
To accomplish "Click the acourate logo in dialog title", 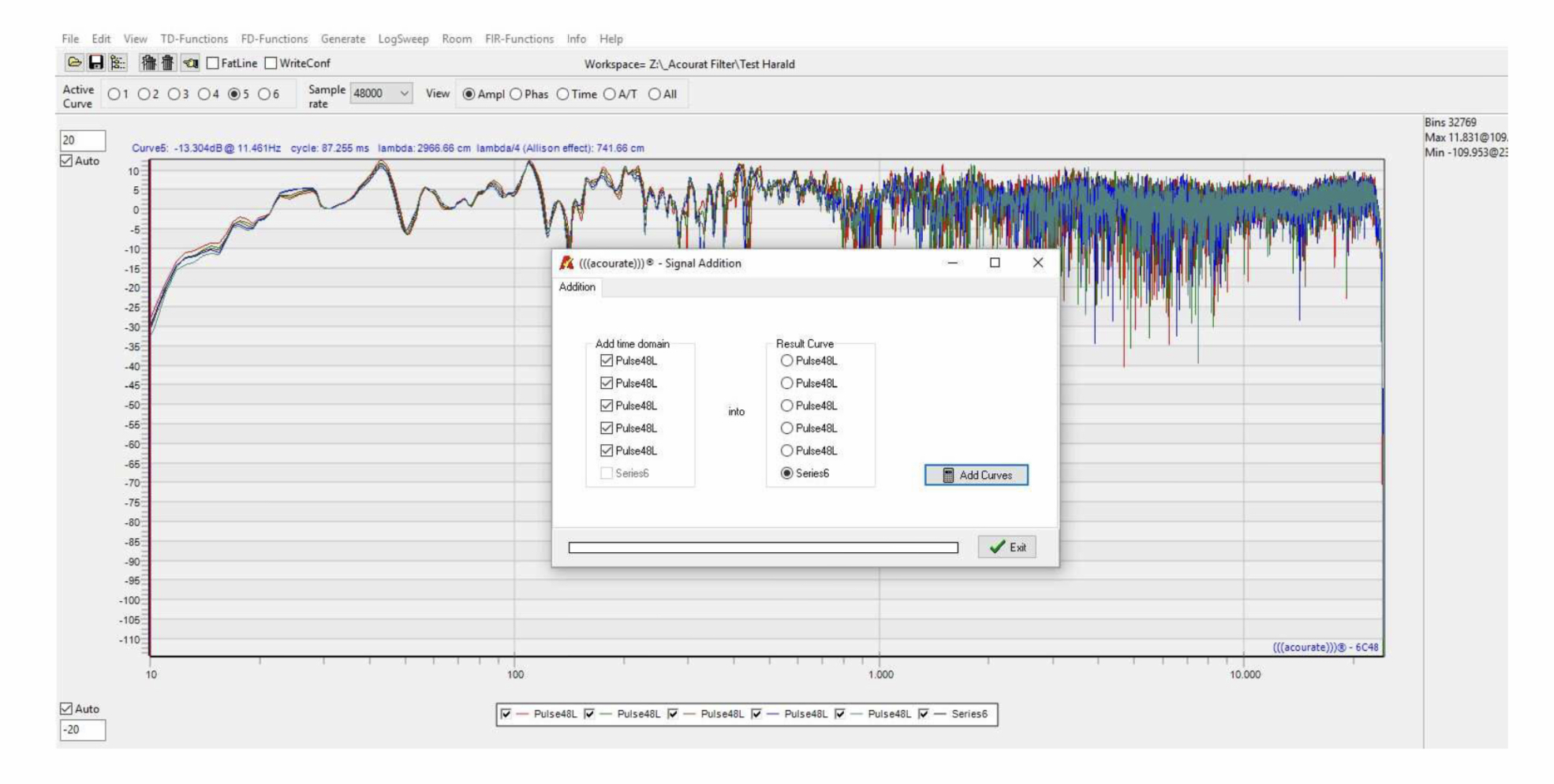I will 566,263.
